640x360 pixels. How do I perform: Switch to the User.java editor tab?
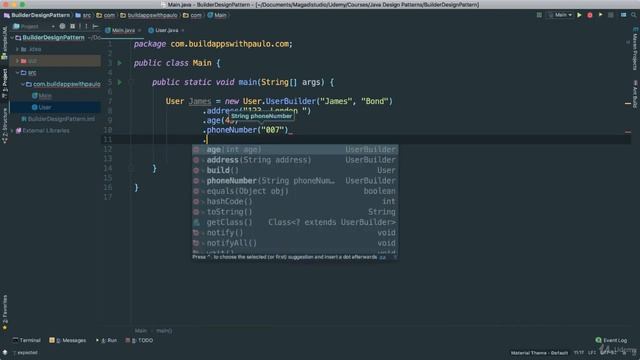coord(167,30)
